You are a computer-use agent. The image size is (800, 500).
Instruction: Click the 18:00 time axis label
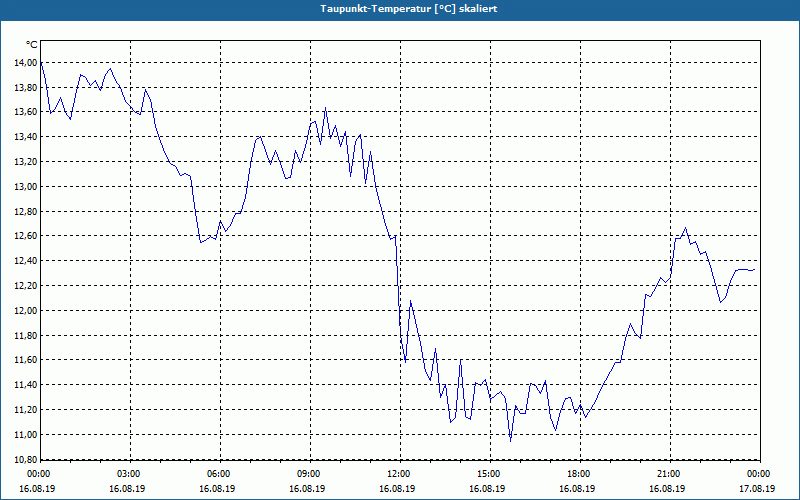(x=579, y=473)
